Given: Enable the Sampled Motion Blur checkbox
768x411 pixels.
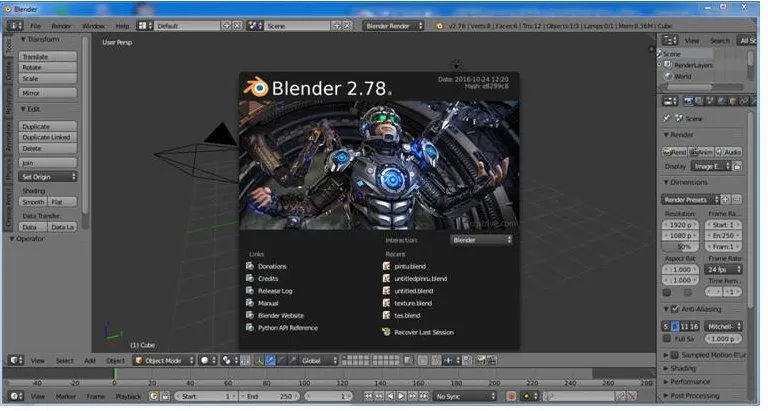Looking at the screenshot, I should click(x=674, y=355).
